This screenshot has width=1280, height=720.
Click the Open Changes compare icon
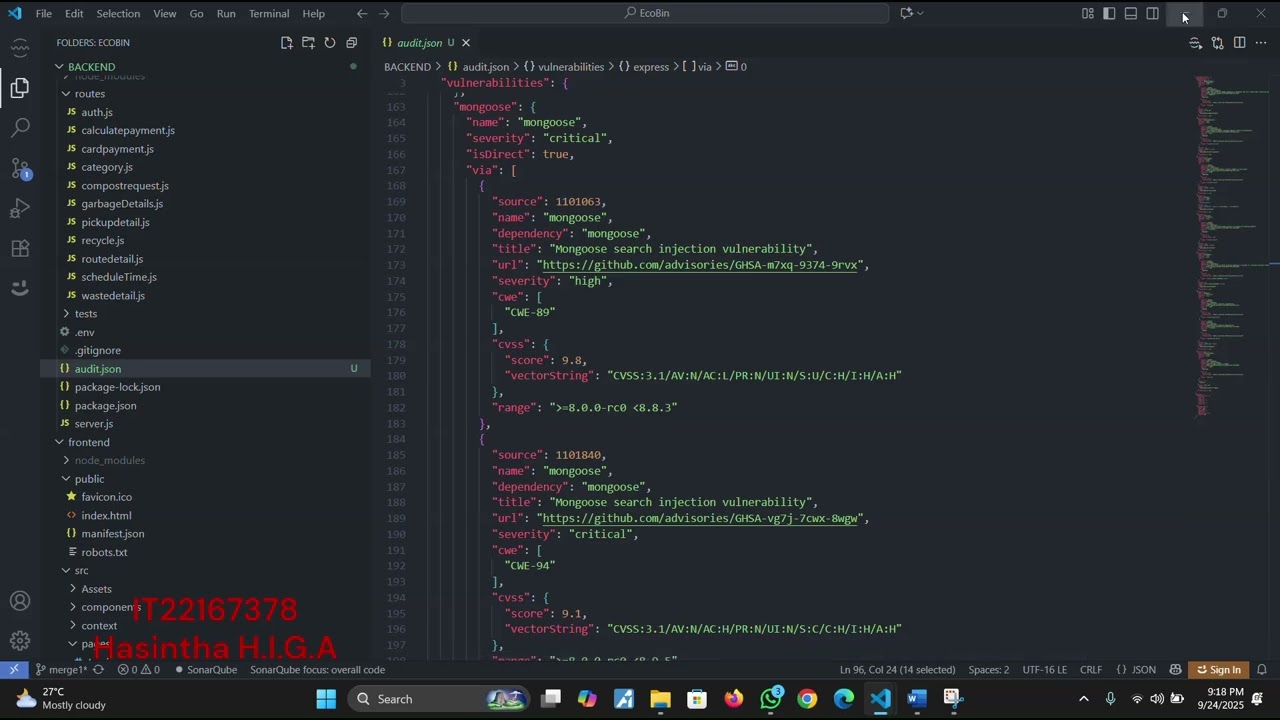point(1217,43)
